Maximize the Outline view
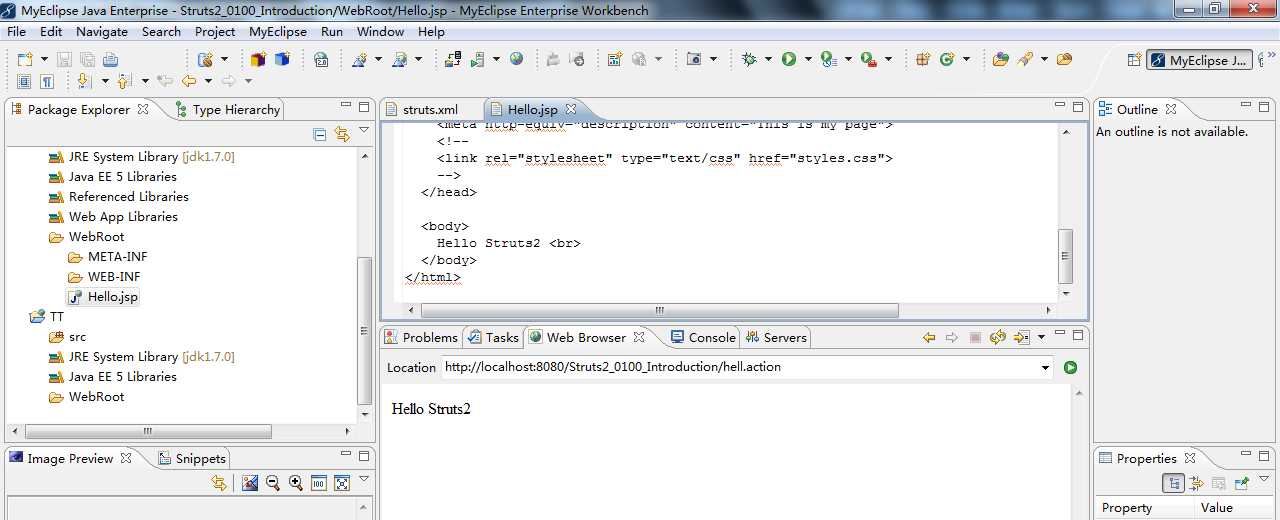 point(1266,106)
